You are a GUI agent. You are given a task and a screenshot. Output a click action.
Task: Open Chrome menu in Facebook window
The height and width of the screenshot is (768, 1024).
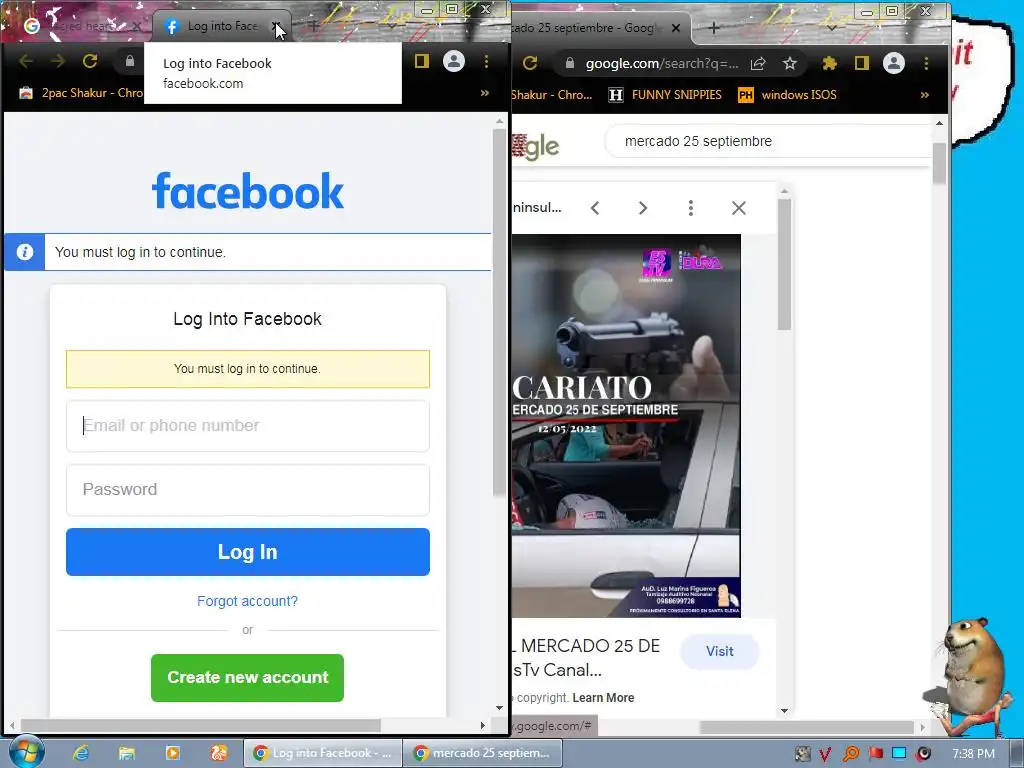pos(487,61)
